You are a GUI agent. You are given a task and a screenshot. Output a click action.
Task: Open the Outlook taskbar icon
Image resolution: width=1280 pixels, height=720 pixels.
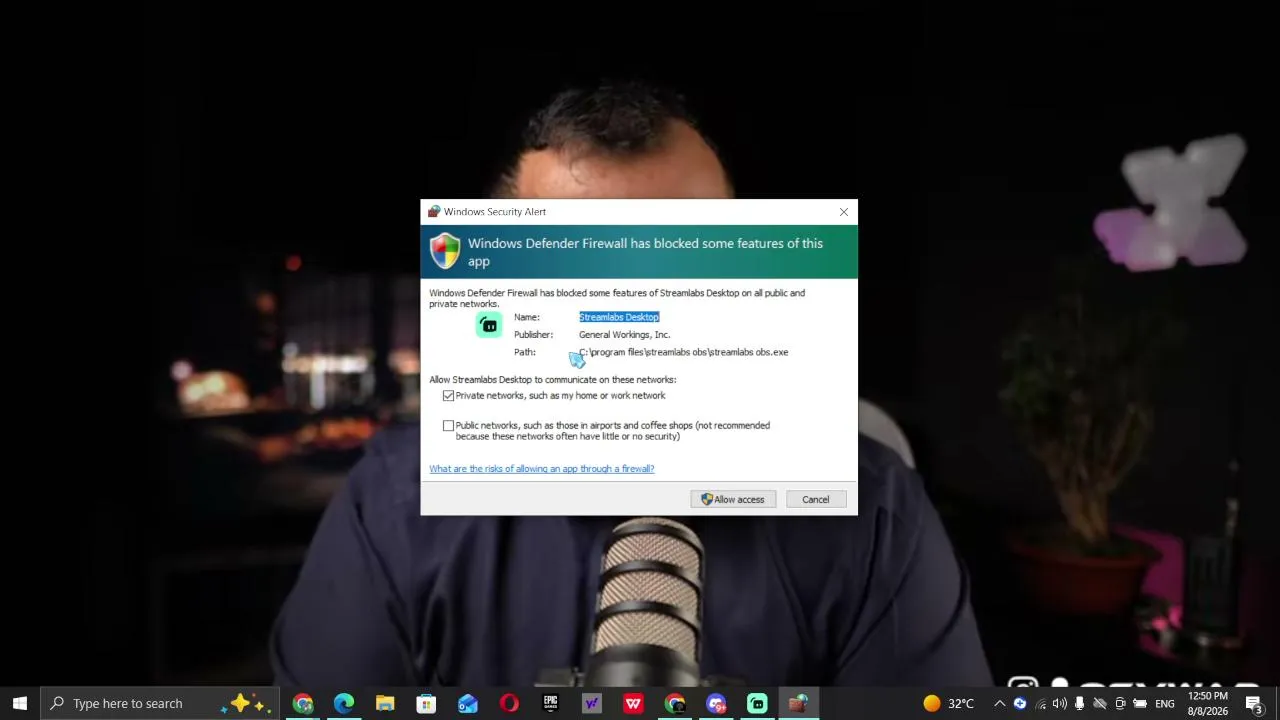click(468, 704)
